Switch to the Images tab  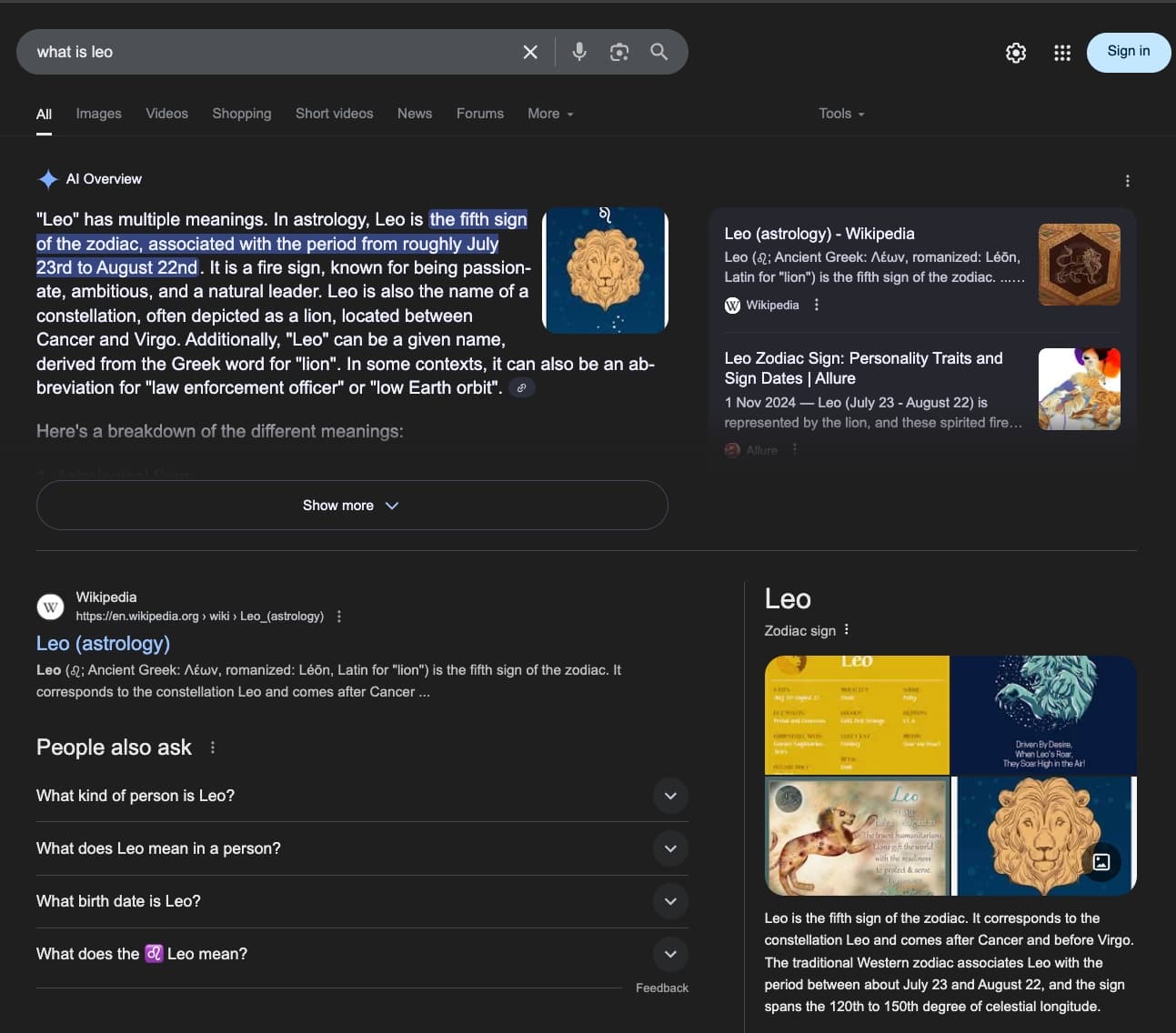click(98, 114)
